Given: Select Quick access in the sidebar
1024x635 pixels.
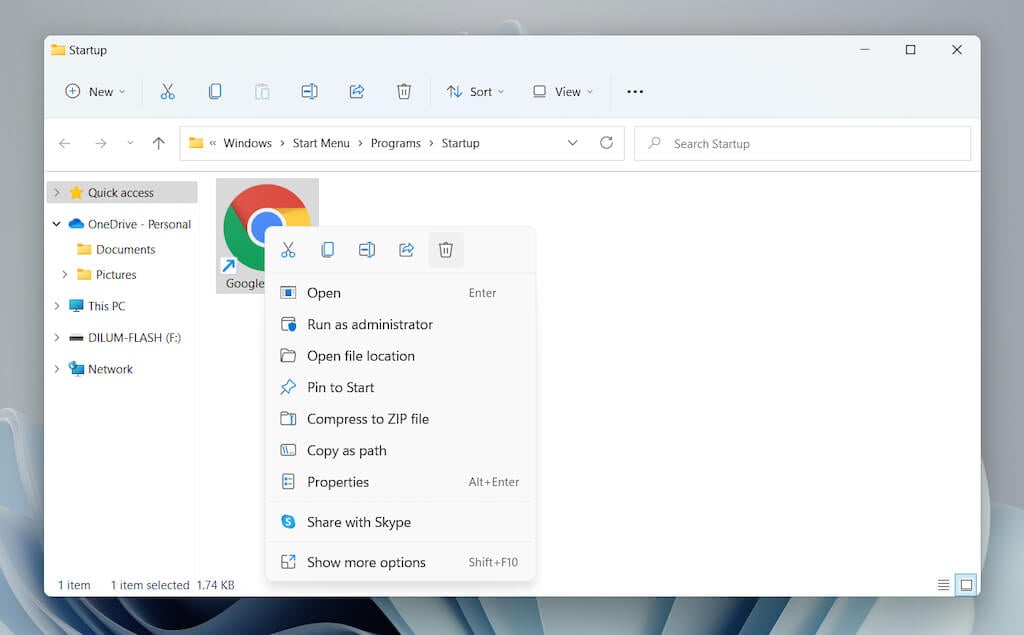Looking at the screenshot, I should tap(121, 193).
